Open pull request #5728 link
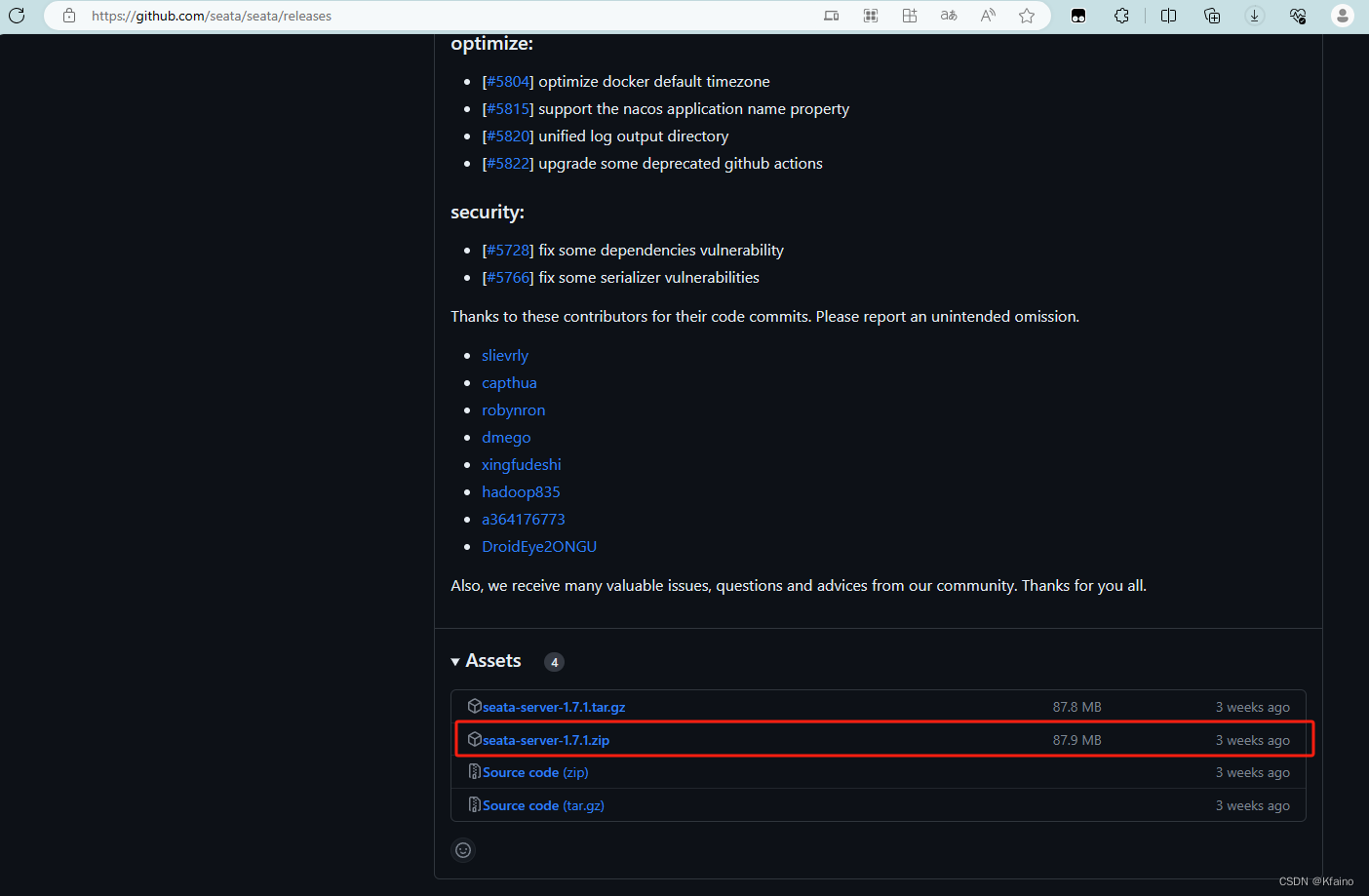Screen dimensions: 1369x896 click(508, 251)
